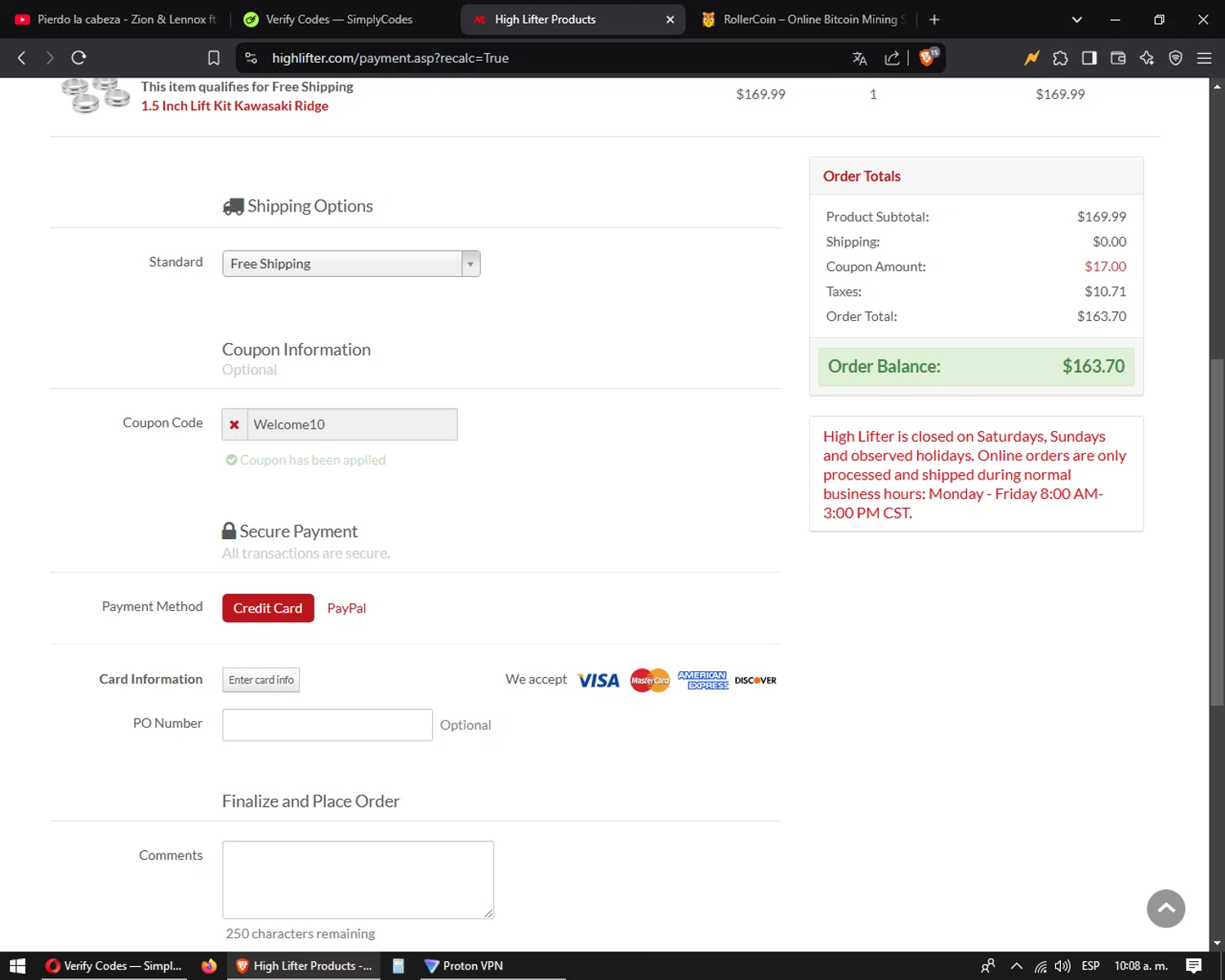
Task: Open the tab search dropdown
Action: pos(1076,20)
